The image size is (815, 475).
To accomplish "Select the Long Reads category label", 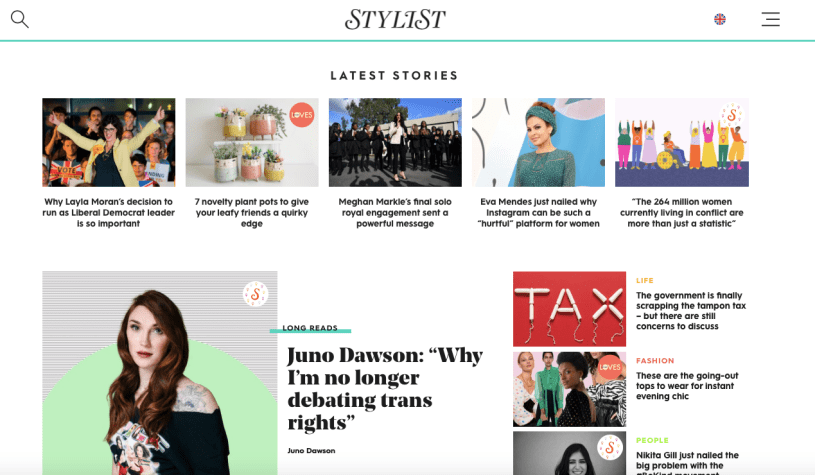I will (310, 328).
